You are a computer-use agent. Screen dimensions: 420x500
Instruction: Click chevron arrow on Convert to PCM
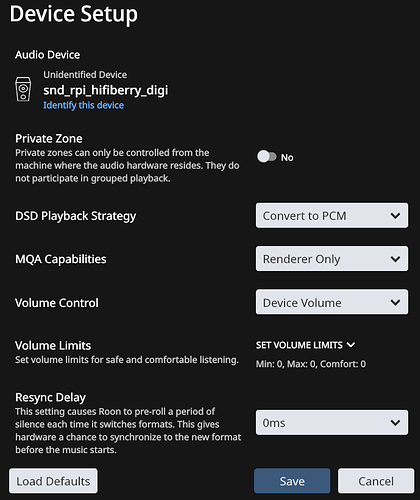tap(395, 216)
